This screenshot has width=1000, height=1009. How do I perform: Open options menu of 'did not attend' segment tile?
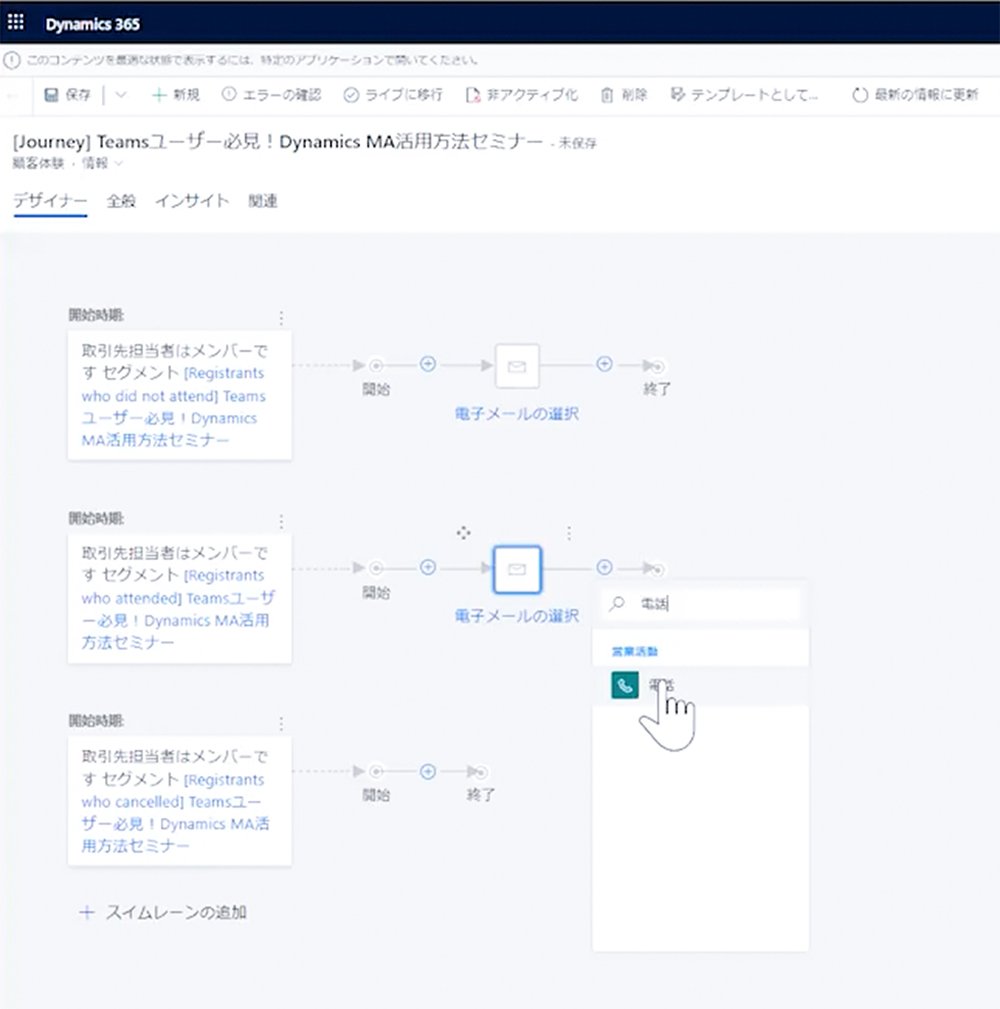point(281,318)
